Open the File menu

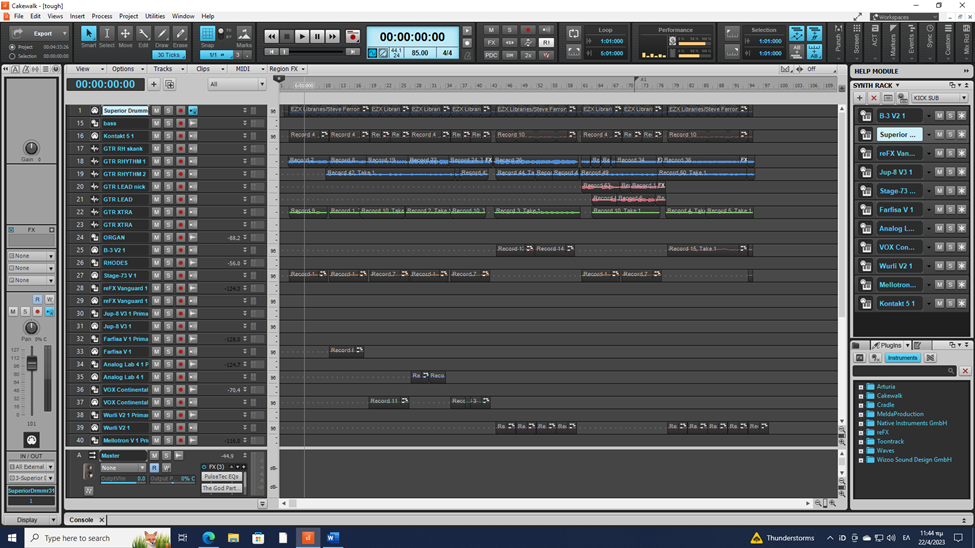pyautogui.click(x=19, y=16)
